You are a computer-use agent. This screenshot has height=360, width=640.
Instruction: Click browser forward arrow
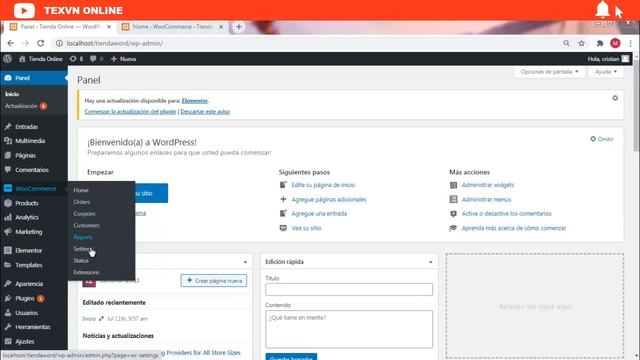[25, 43]
